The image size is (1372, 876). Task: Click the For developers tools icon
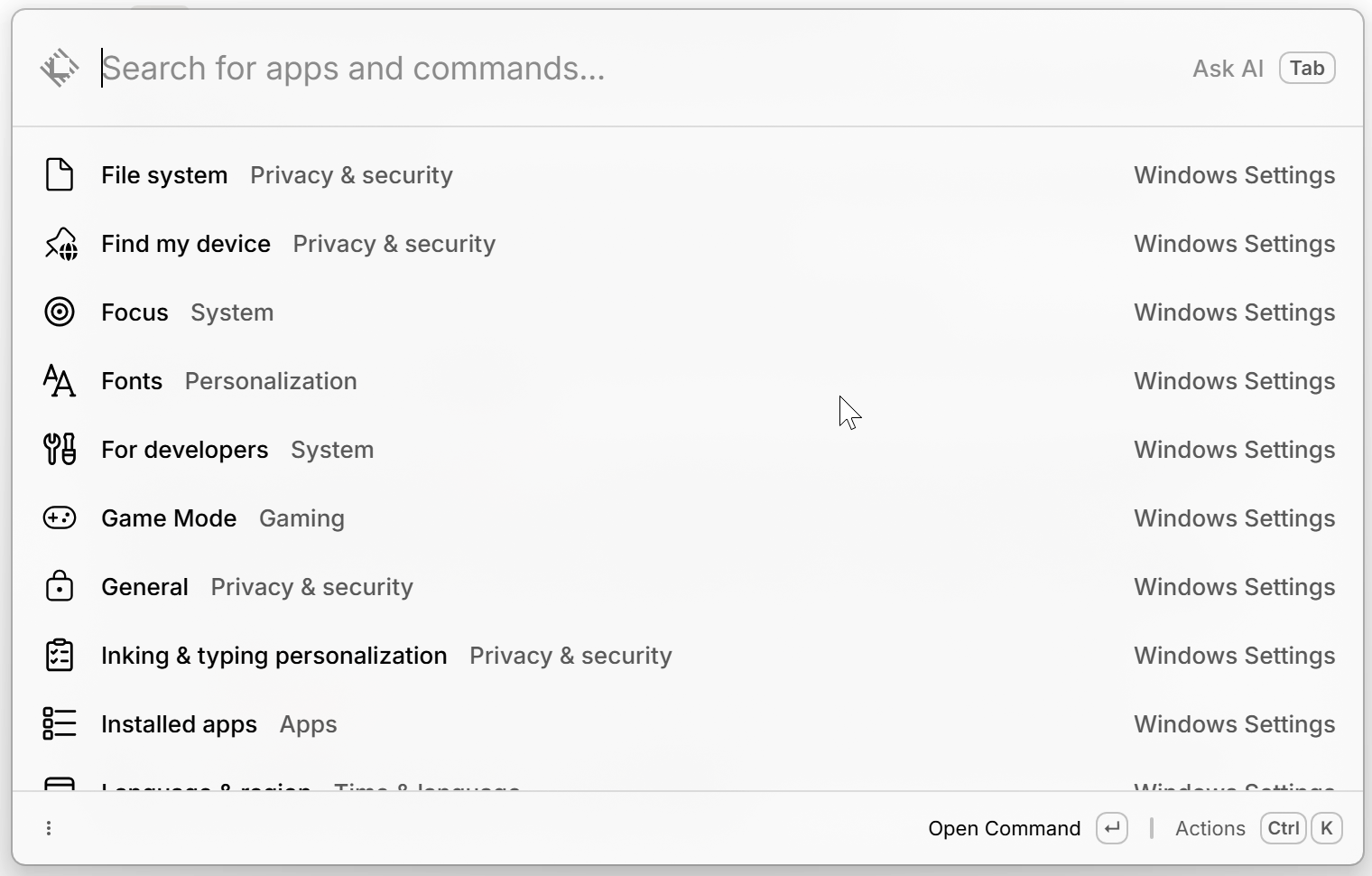click(x=60, y=450)
